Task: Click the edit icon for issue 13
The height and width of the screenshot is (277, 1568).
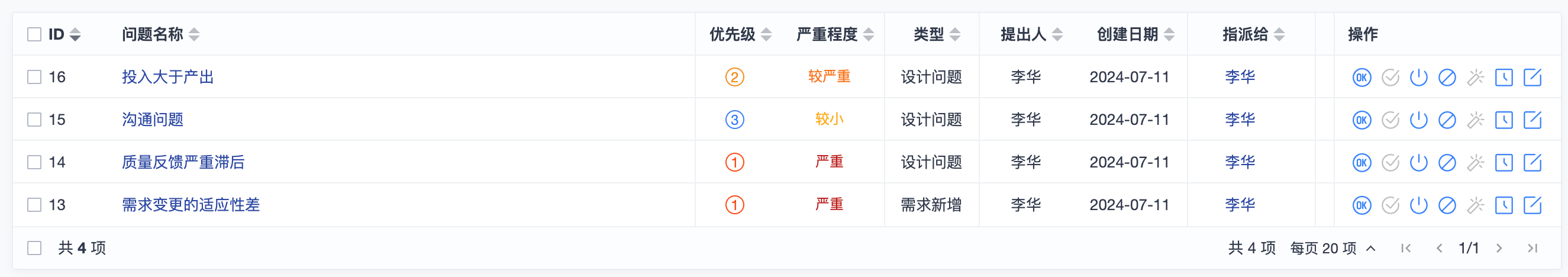Action: point(1532,205)
